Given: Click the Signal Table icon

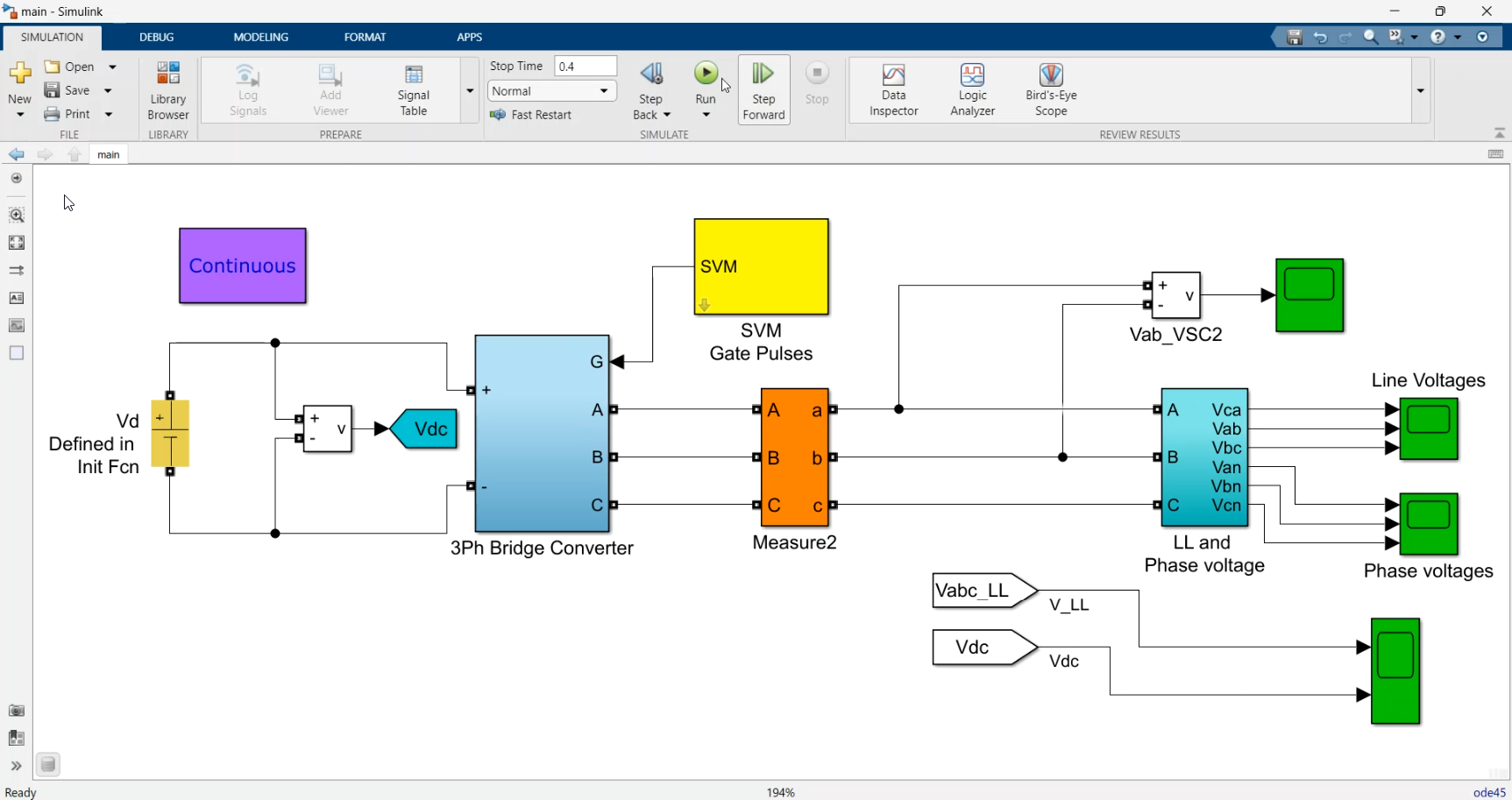Looking at the screenshot, I should [x=413, y=88].
